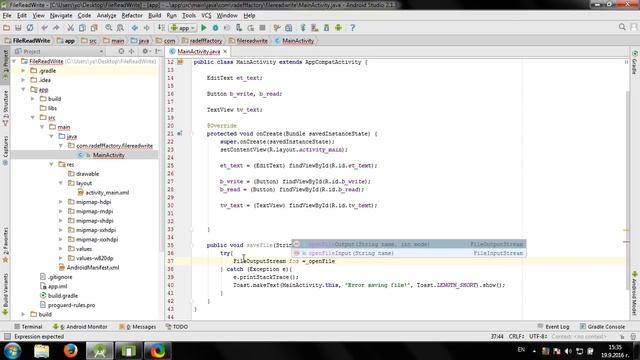Select the MainActivity.java editor tab
Screen dimensions: 640x360
tap(198, 51)
